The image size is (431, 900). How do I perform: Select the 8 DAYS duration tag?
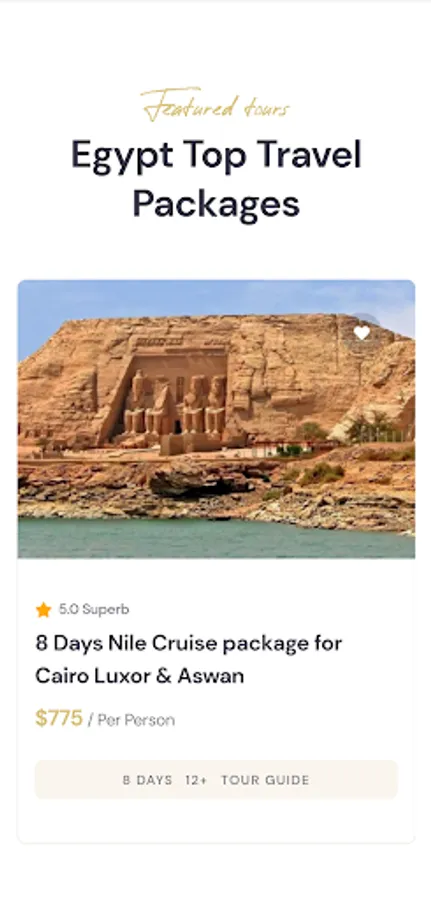[147, 780]
